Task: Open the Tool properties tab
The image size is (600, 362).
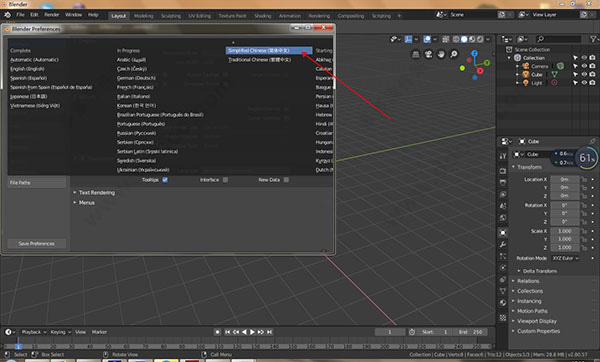Action: (x=503, y=156)
